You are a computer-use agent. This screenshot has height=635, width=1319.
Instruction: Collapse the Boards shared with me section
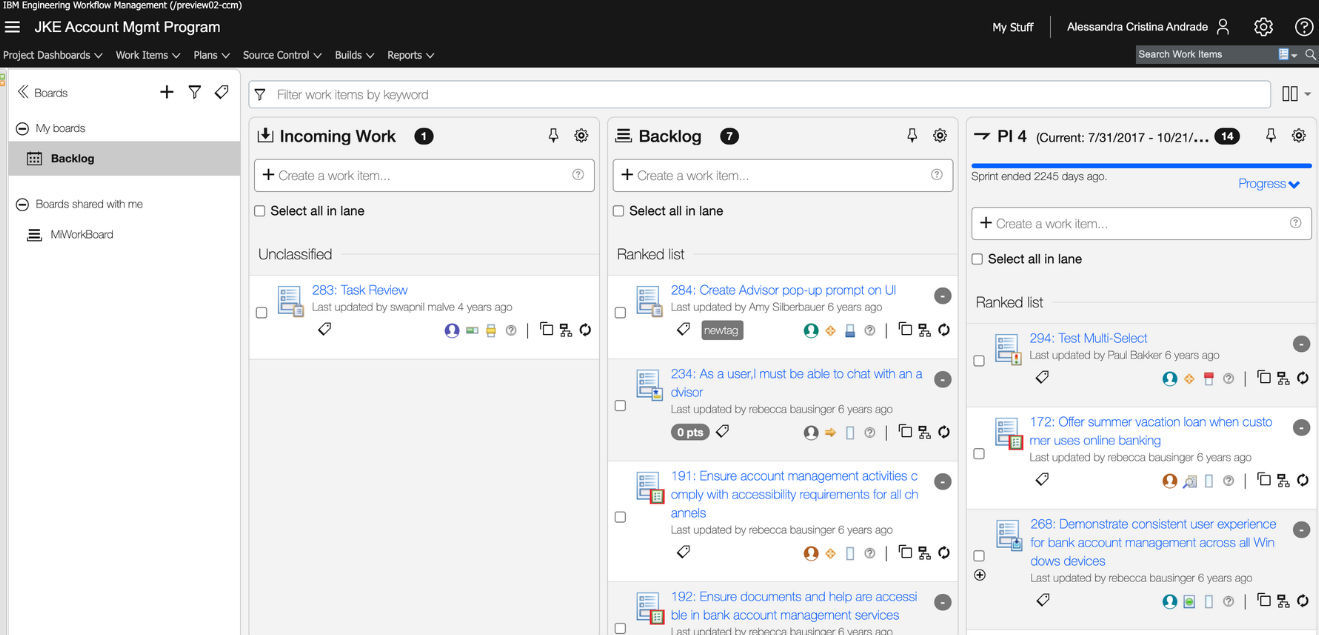(21, 204)
